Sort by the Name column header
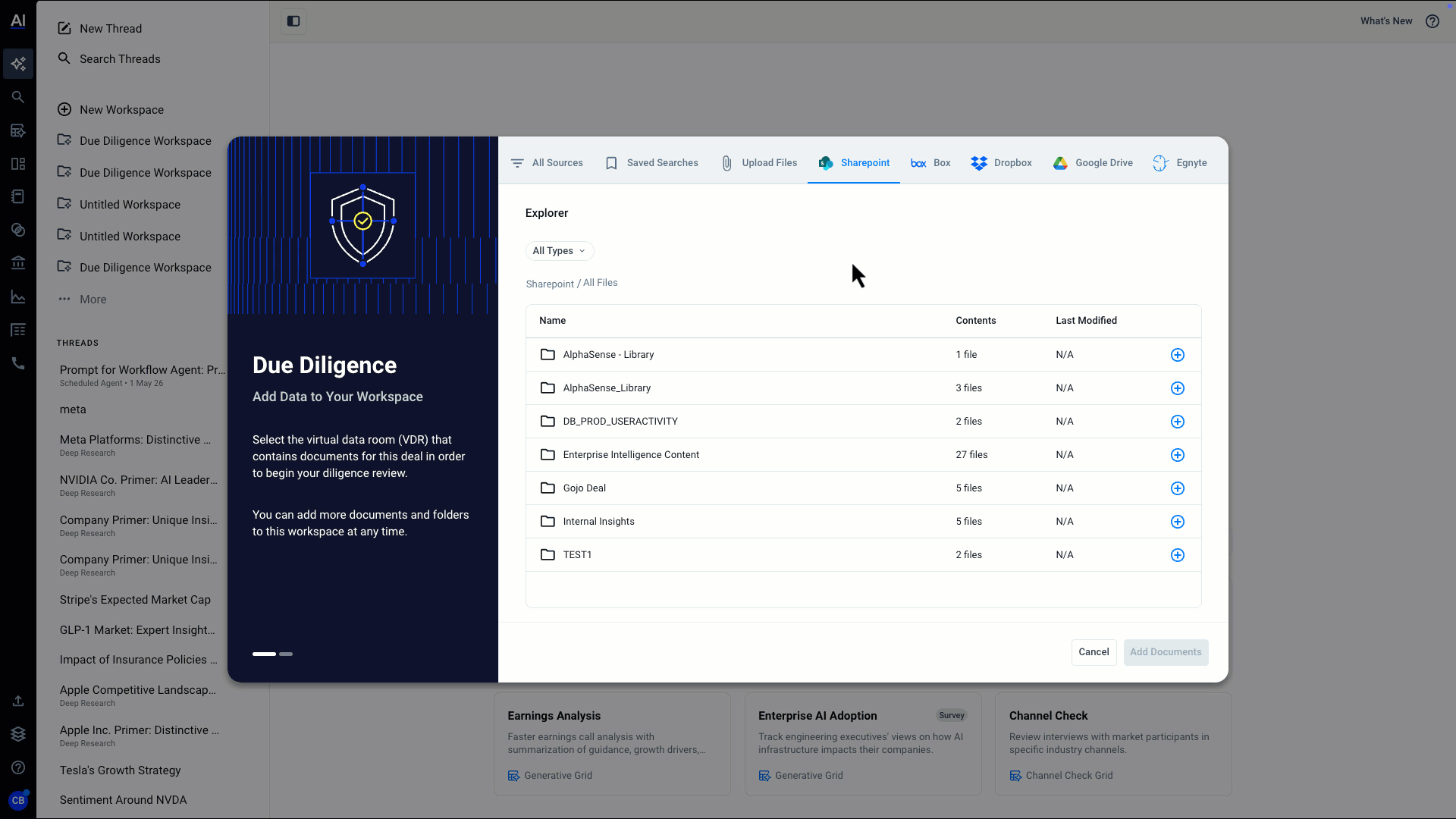1456x819 pixels. pos(552,321)
